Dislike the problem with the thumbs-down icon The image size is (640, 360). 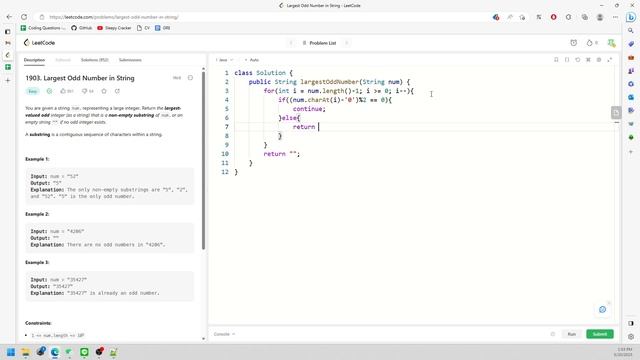tap(84, 91)
